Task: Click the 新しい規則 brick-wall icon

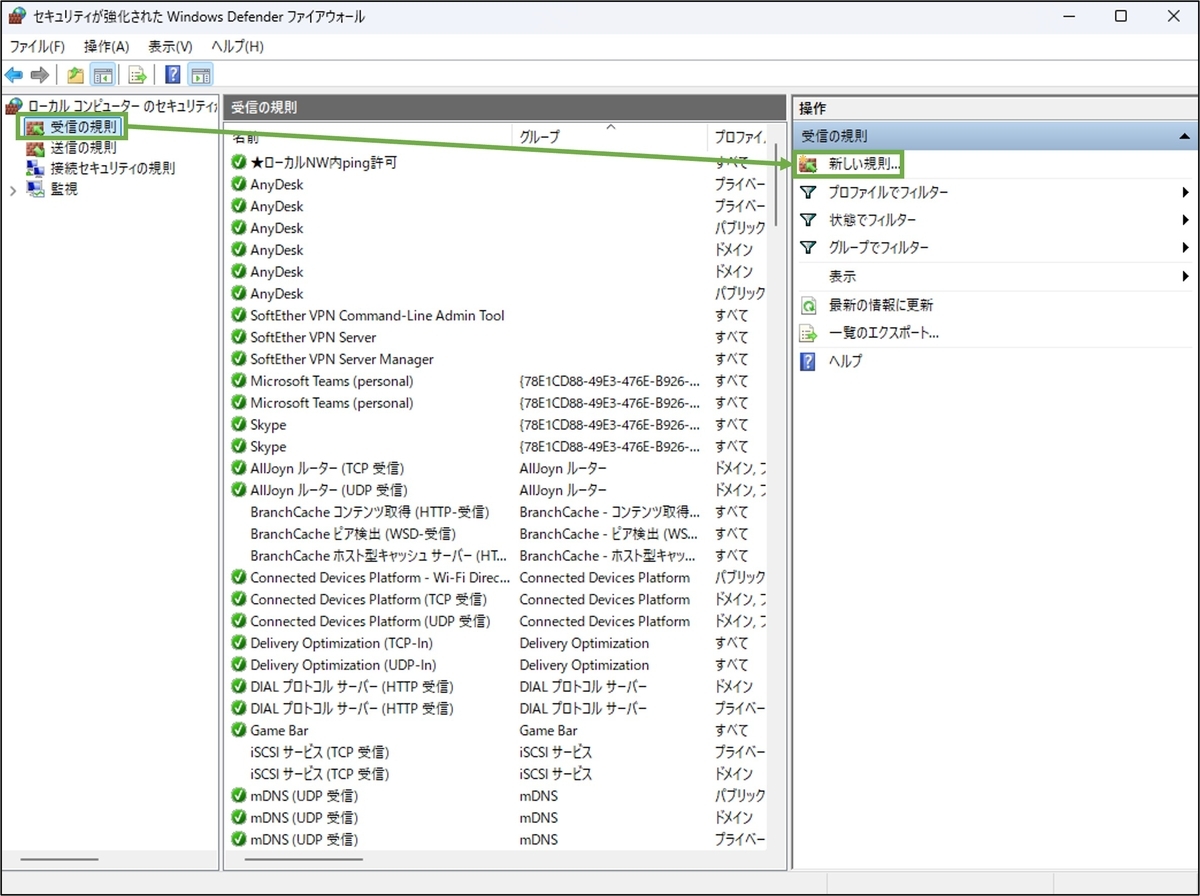Action: coord(809,164)
